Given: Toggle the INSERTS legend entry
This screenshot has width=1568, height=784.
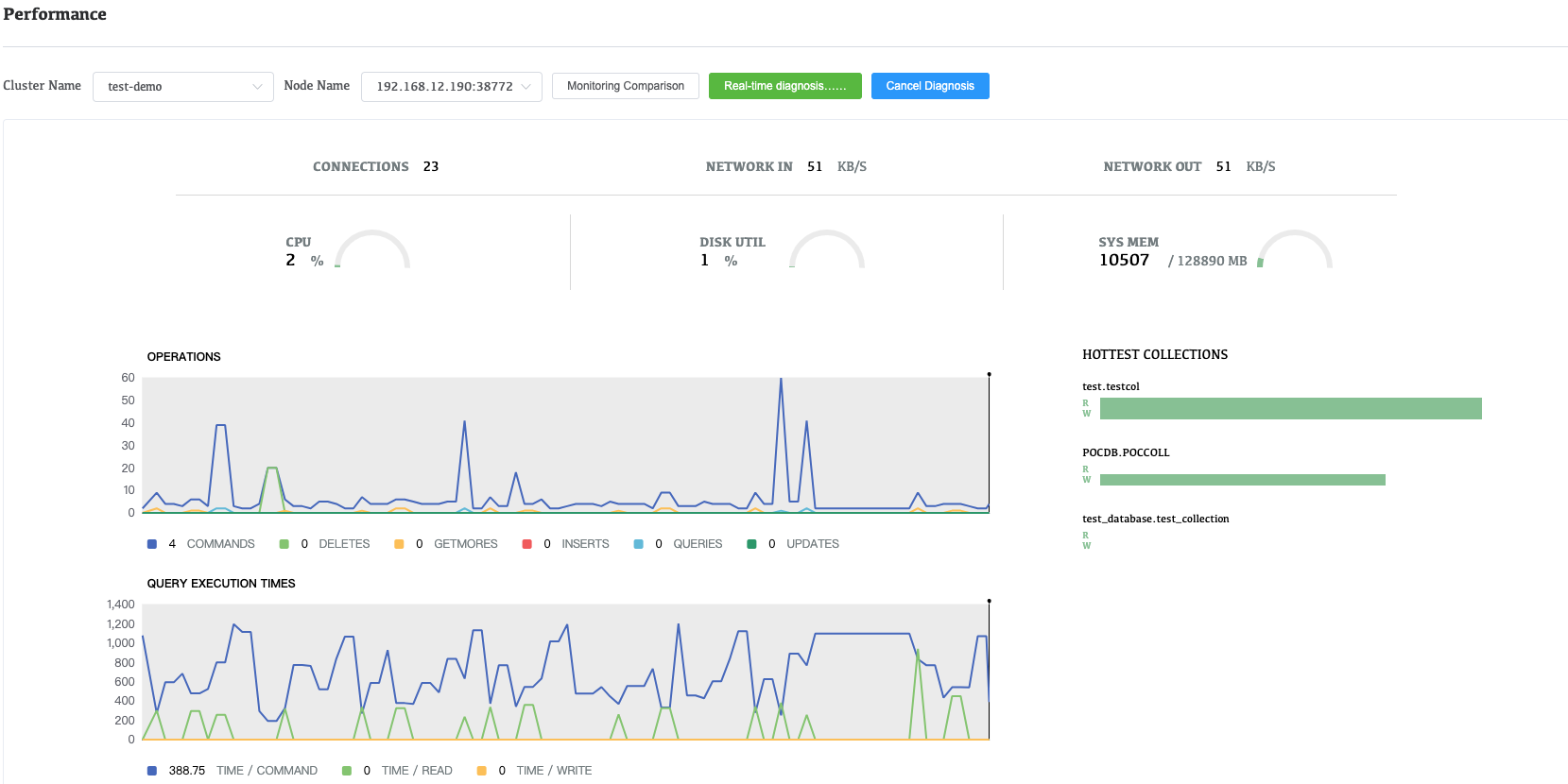Looking at the screenshot, I should [x=566, y=544].
